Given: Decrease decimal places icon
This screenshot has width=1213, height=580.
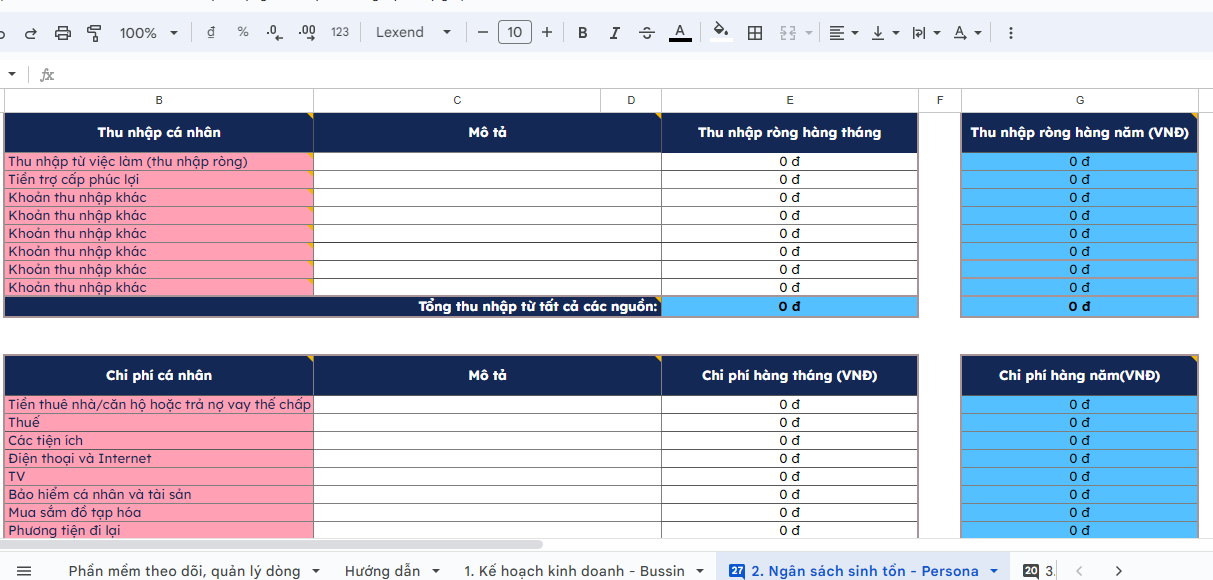Looking at the screenshot, I should tap(275, 33).
